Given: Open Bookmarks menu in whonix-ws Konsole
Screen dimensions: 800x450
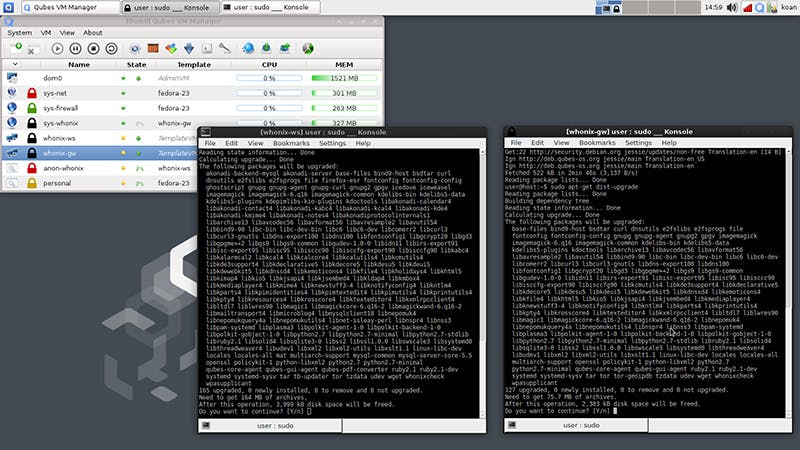Looking at the screenshot, I should point(291,143).
